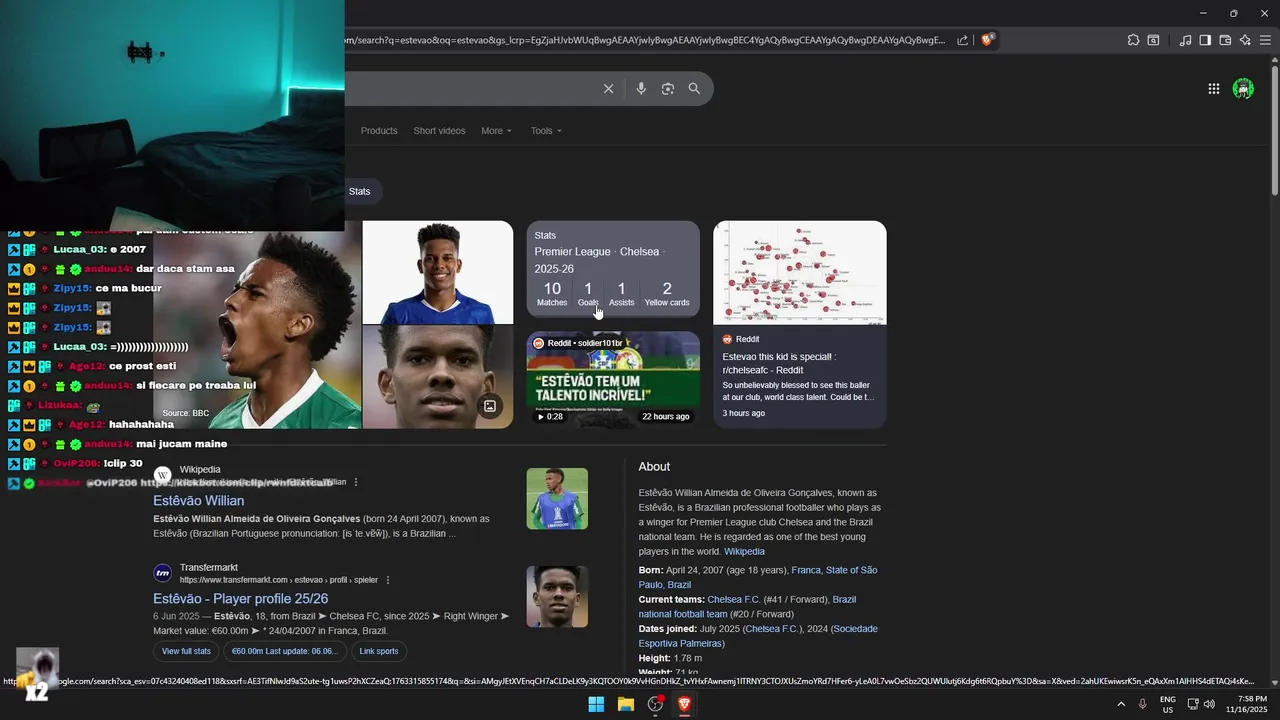Open the Transfermarkt result thumbnail image
Screen dimensions: 1280x720
tap(557, 597)
